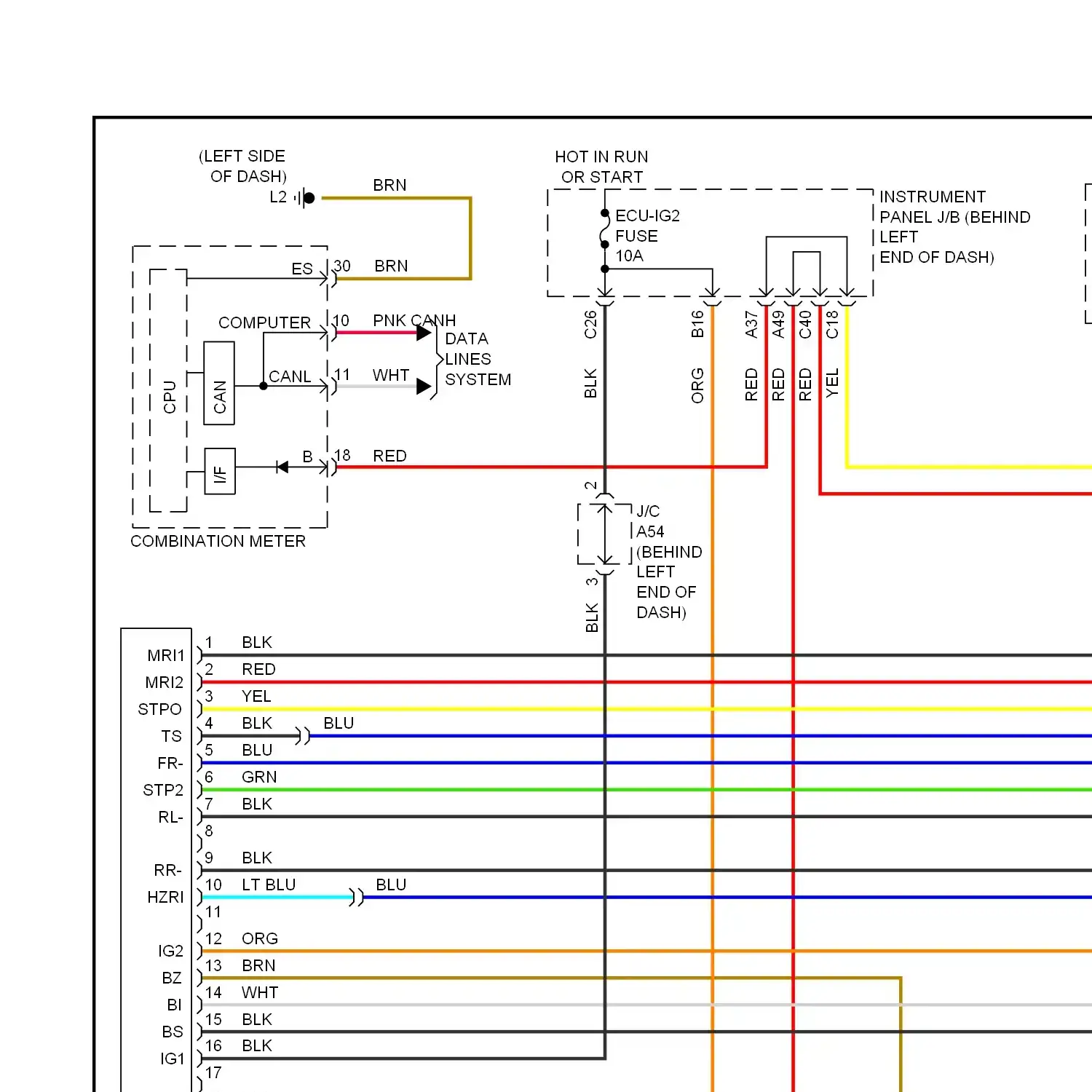
Task: Click the FR- terminal name
Action: 170,763
